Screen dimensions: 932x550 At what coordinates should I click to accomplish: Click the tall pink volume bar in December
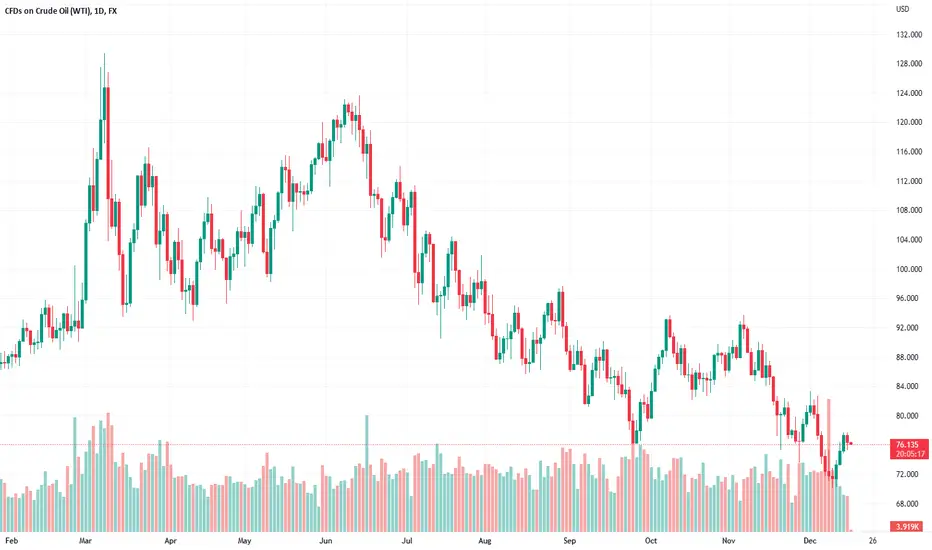(x=829, y=465)
